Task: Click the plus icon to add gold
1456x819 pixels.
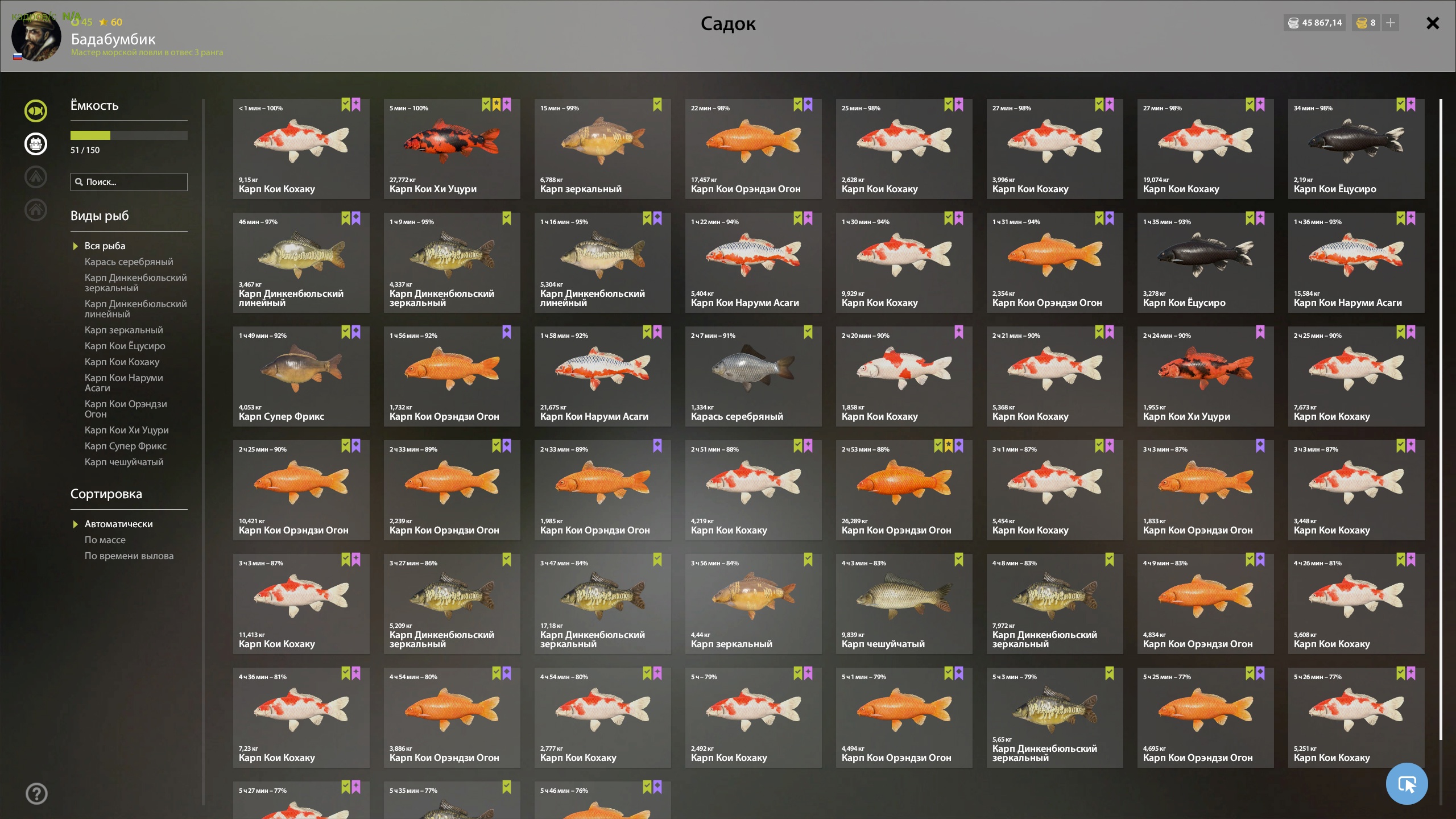Action: coord(1391,23)
